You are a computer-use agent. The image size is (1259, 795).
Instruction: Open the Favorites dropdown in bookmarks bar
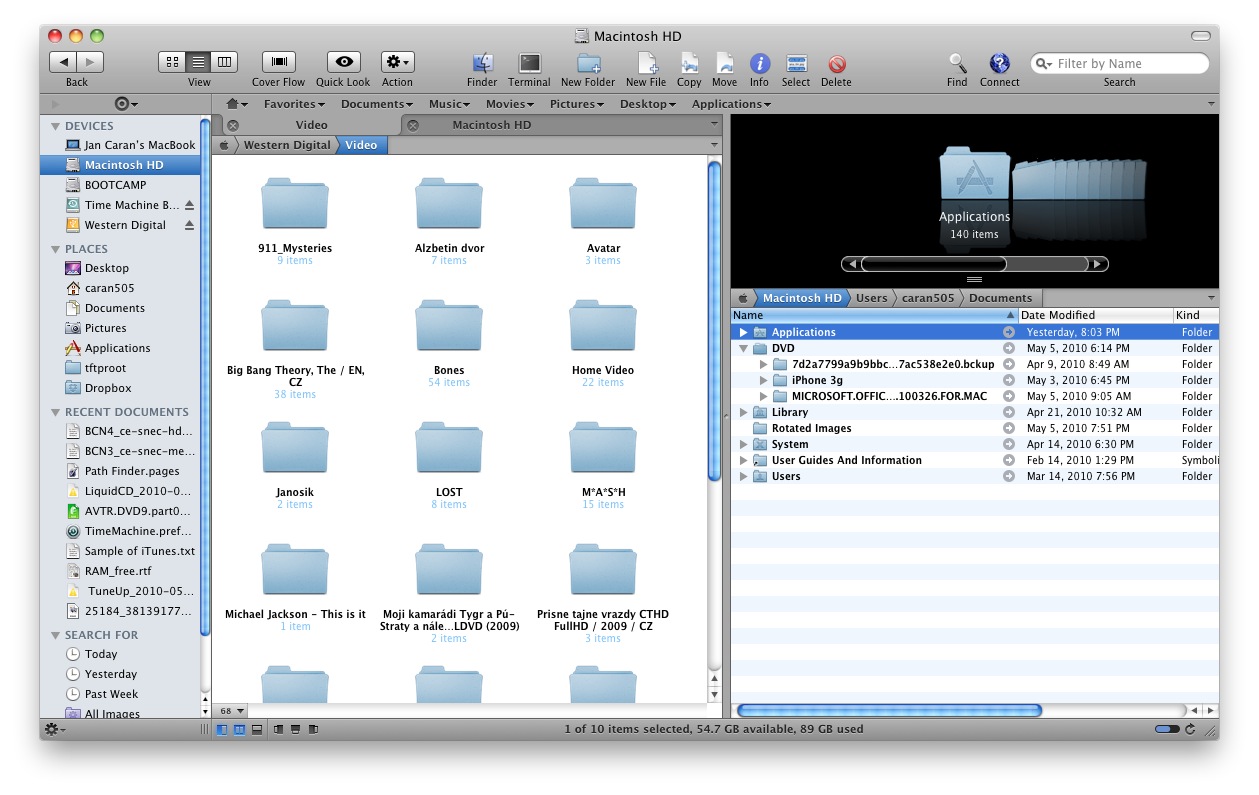pyautogui.click(x=294, y=104)
